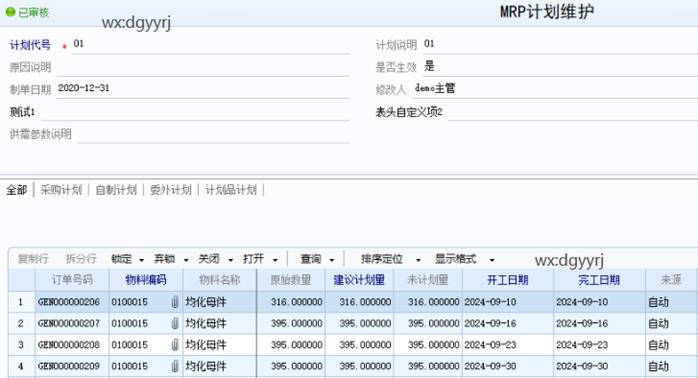Click paperclip icon in row GEN000000209
The width and height of the screenshot is (698, 378).
175,366
